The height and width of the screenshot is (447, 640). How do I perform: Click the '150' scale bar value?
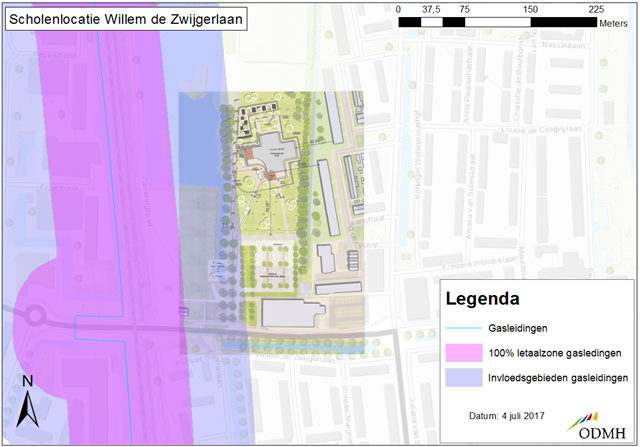(x=531, y=9)
